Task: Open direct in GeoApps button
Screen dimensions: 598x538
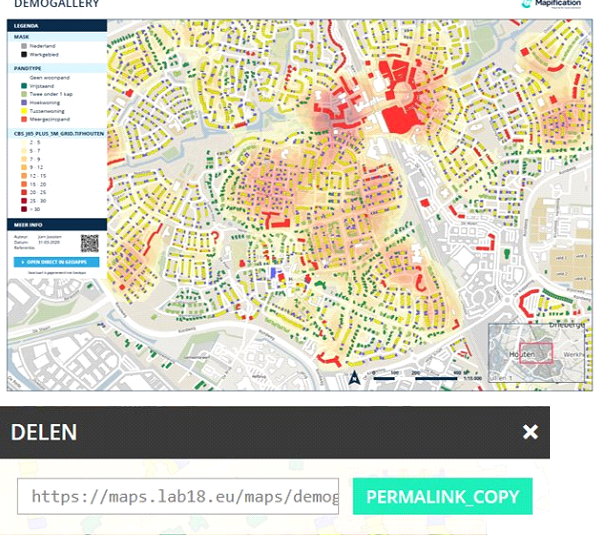Action: tap(56, 262)
